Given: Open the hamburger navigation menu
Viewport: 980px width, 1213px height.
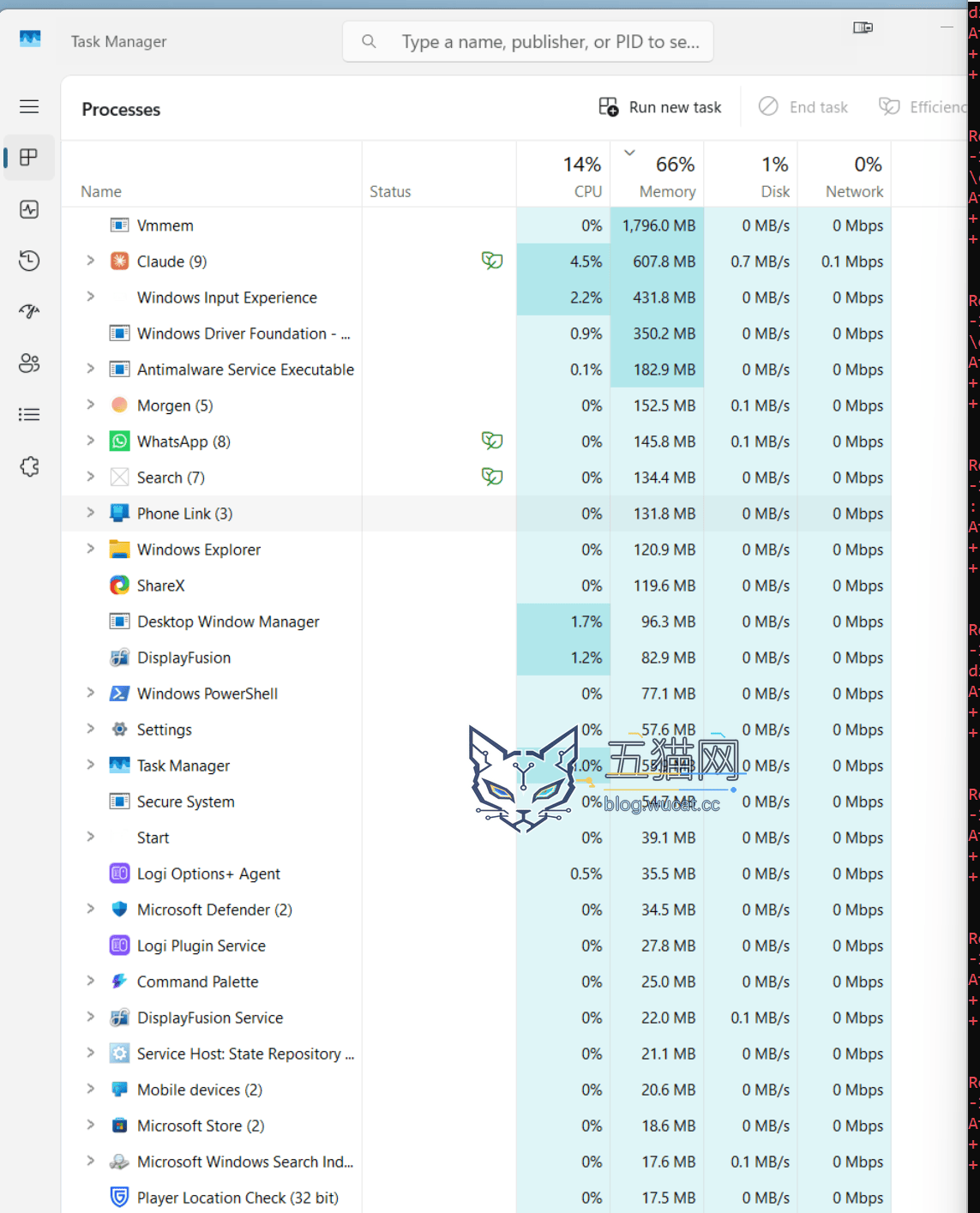Looking at the screenshot, I should pos(29,106).
